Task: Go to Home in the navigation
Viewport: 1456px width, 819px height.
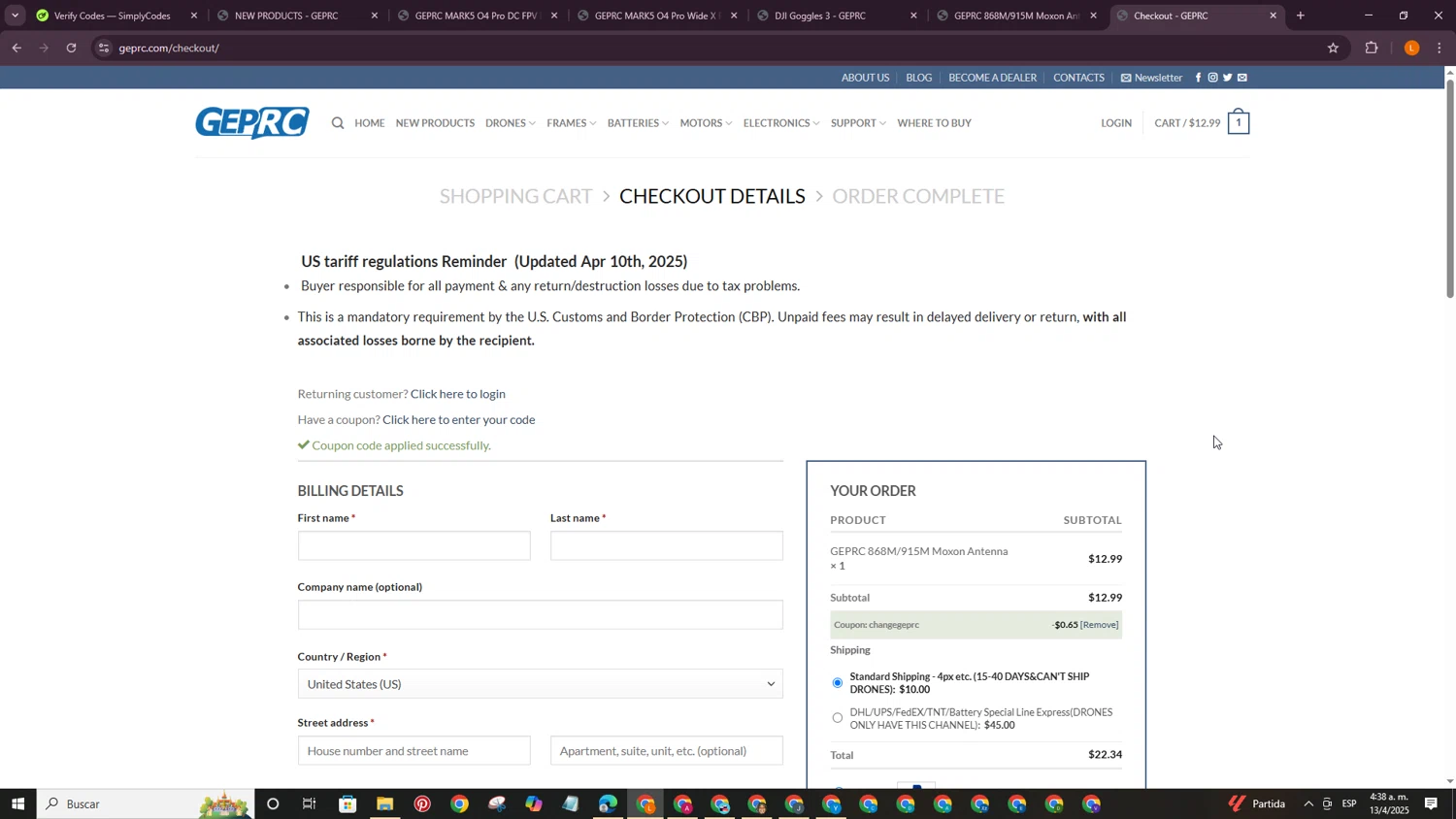Action: coord(370,123)
